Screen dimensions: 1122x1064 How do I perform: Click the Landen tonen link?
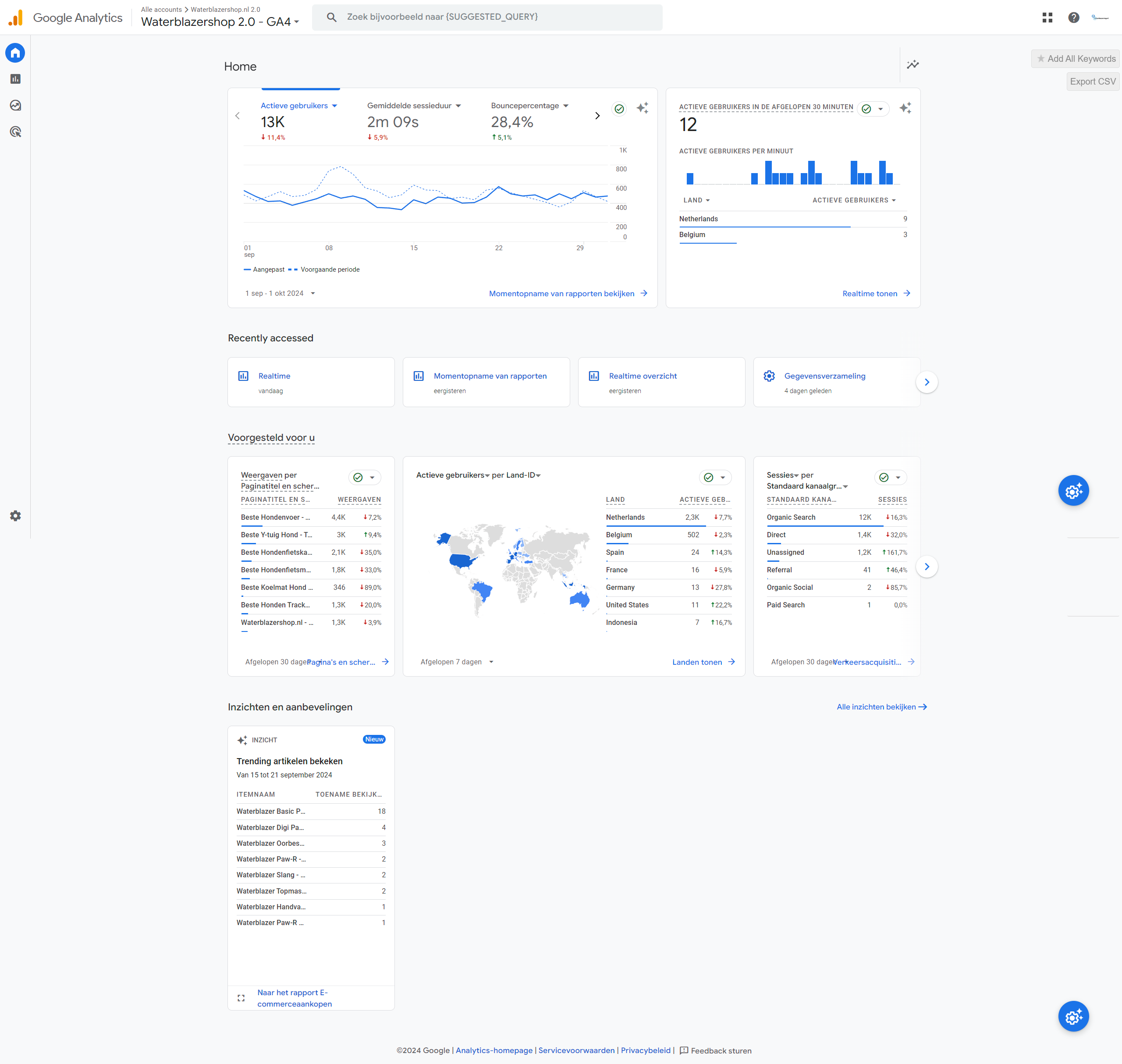(x=703, y=662)
